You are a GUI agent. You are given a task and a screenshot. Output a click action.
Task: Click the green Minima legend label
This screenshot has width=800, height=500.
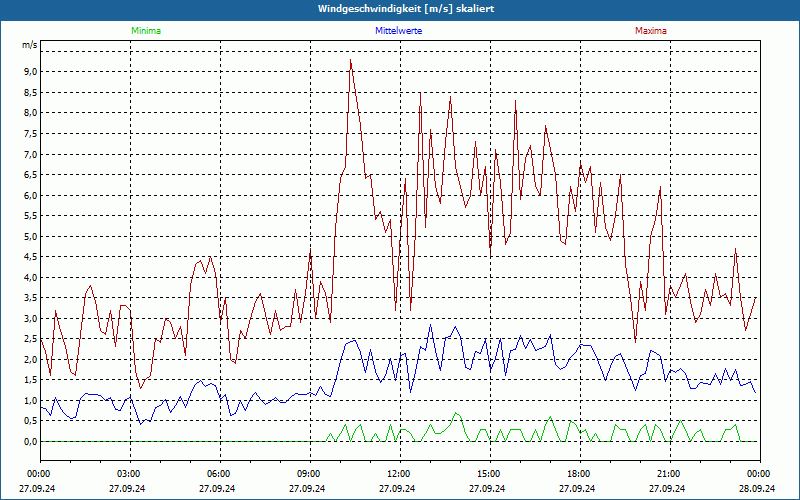146,31
